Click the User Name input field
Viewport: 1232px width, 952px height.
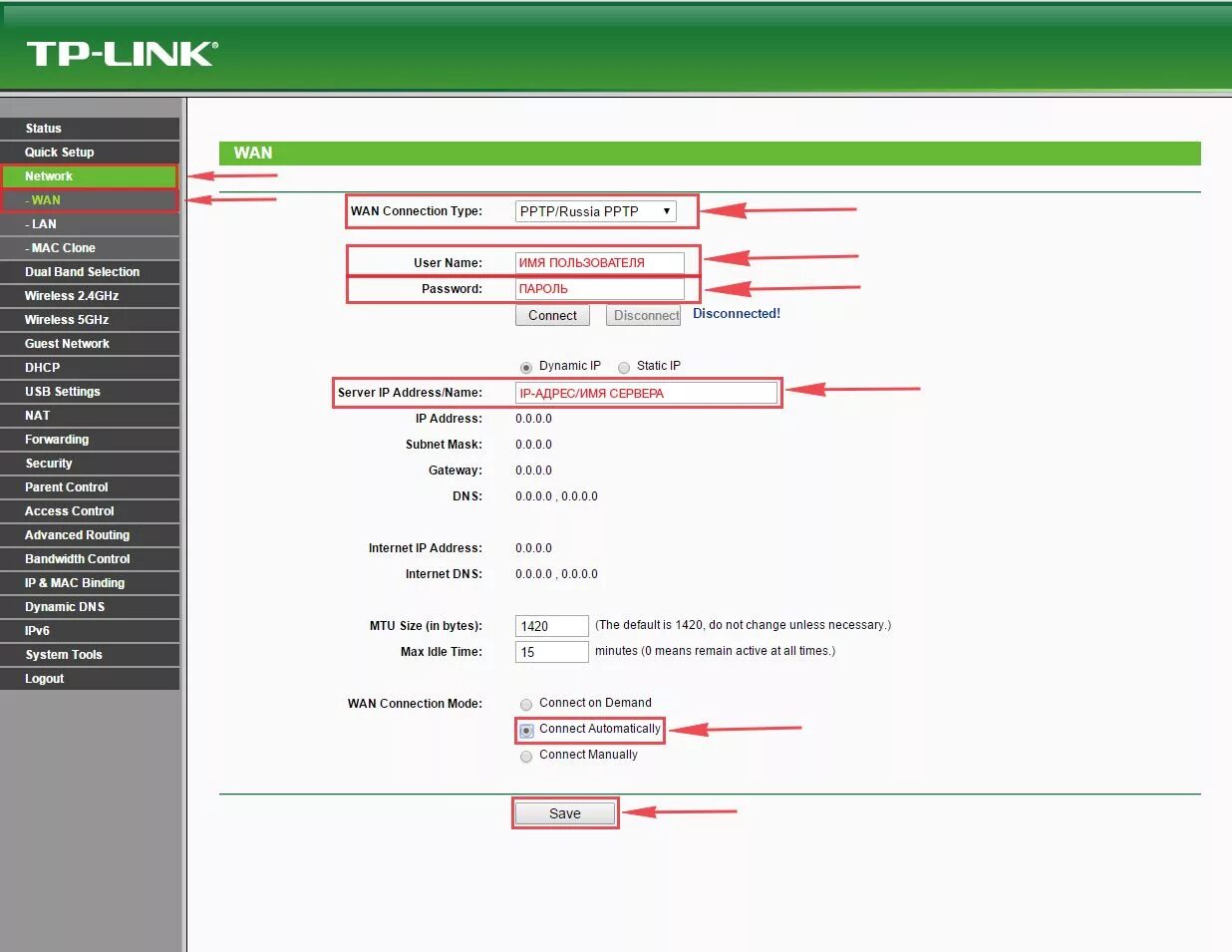coord(600,263)
